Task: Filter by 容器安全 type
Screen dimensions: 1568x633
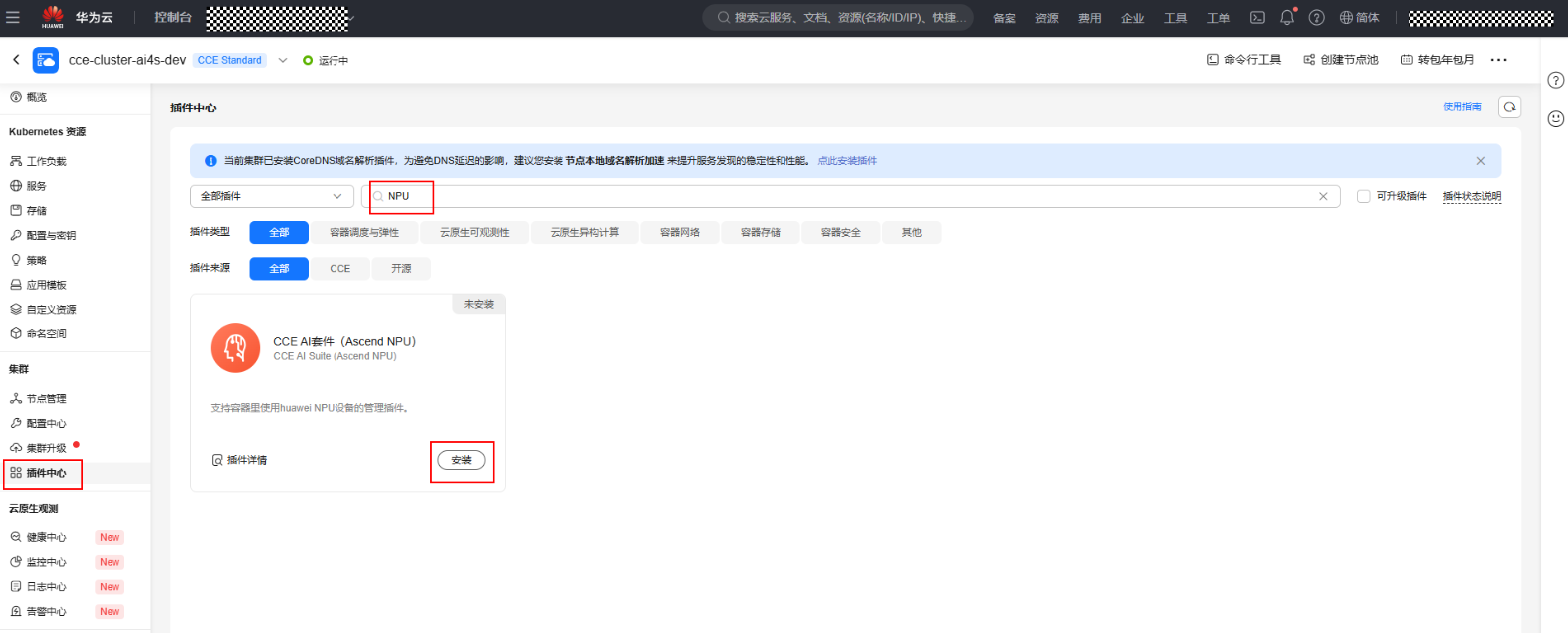Action: [x=841, y=232]
